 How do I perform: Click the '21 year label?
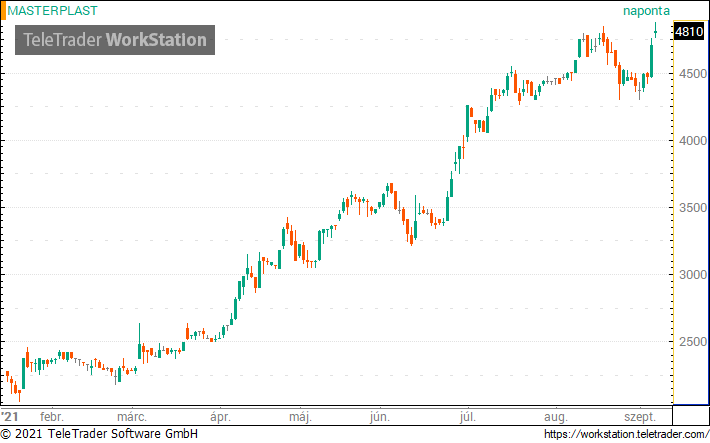tap(10, 416)
